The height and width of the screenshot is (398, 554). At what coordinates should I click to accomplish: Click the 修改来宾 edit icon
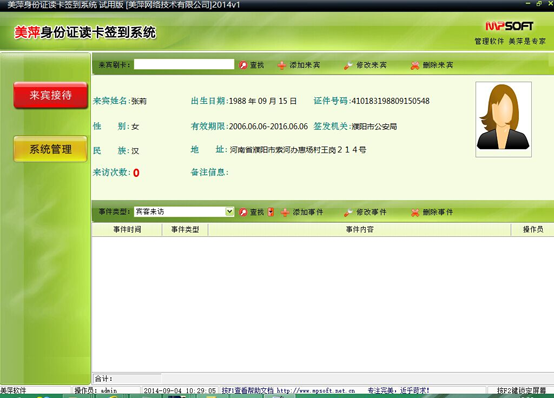(348, 65)
